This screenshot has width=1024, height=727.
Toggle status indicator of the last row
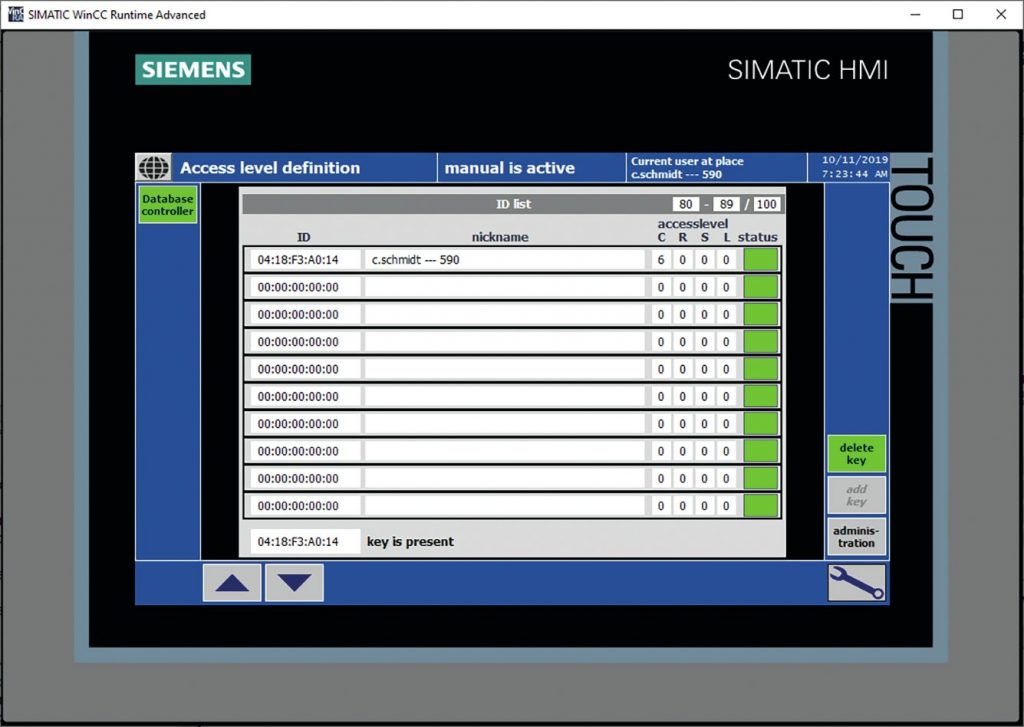(x=760, y=505)
